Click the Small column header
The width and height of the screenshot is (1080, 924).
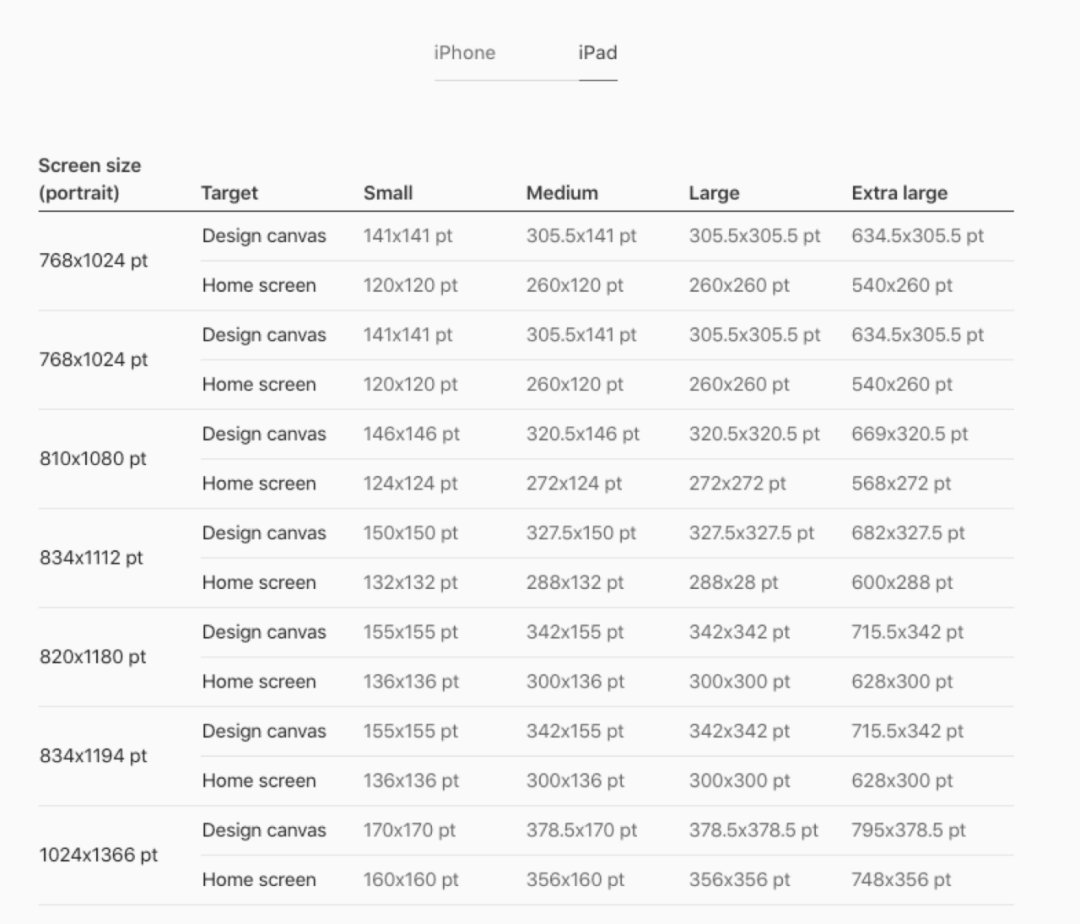[x=388, y=193]
